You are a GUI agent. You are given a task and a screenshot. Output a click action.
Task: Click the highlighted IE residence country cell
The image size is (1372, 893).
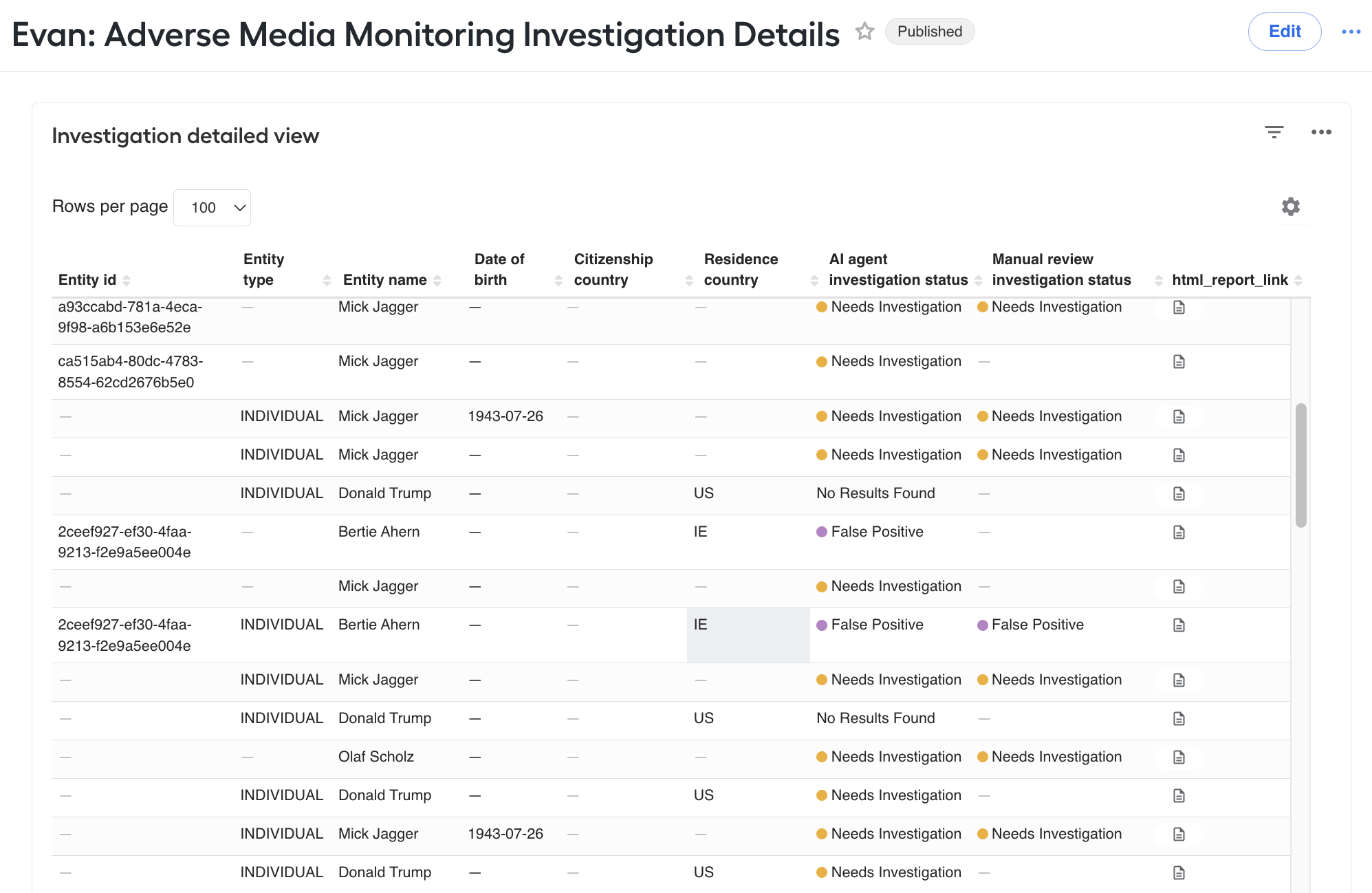(748, 635)
